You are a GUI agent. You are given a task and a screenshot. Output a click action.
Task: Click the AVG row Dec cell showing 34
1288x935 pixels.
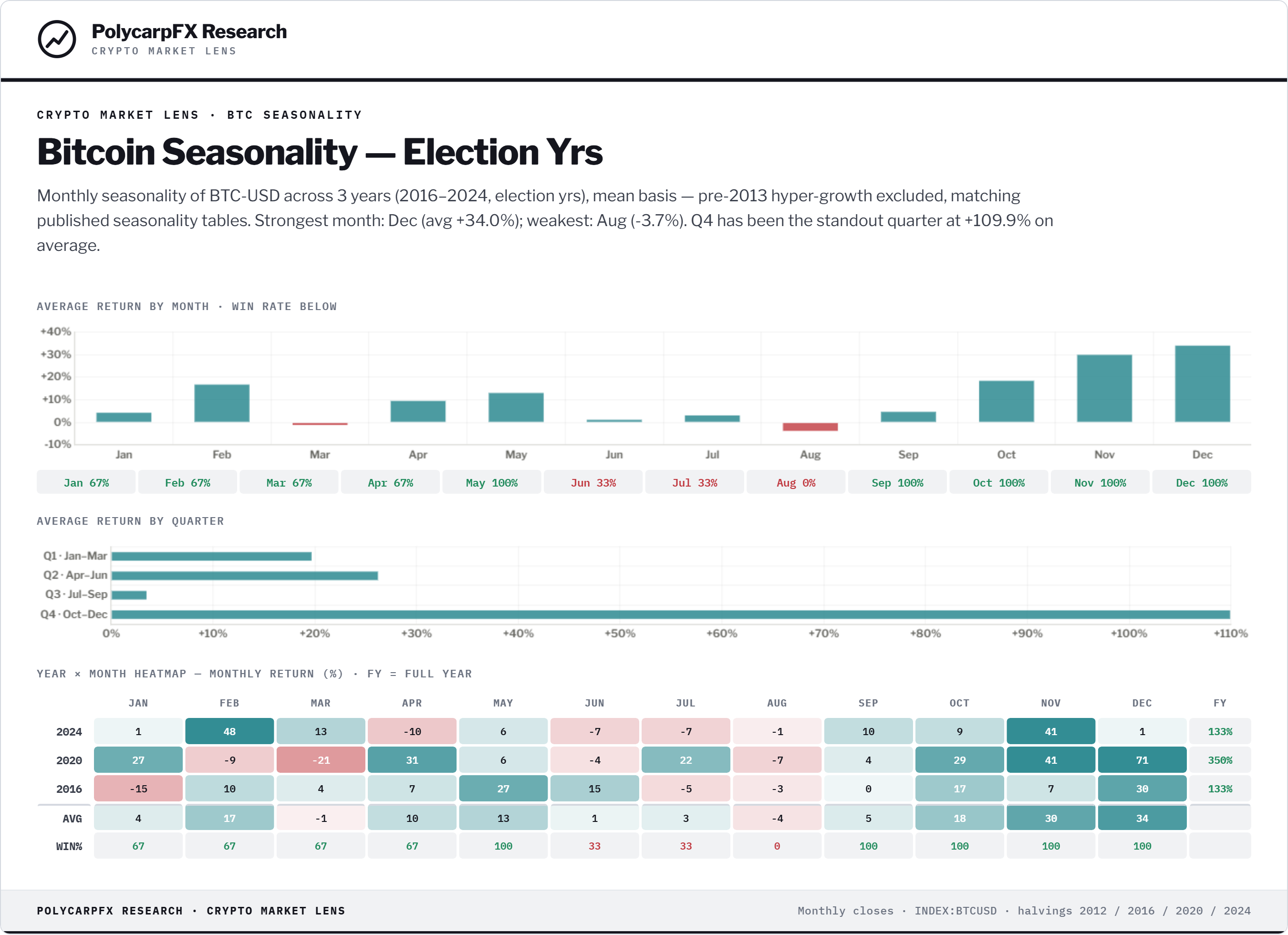coord(1142,818)
